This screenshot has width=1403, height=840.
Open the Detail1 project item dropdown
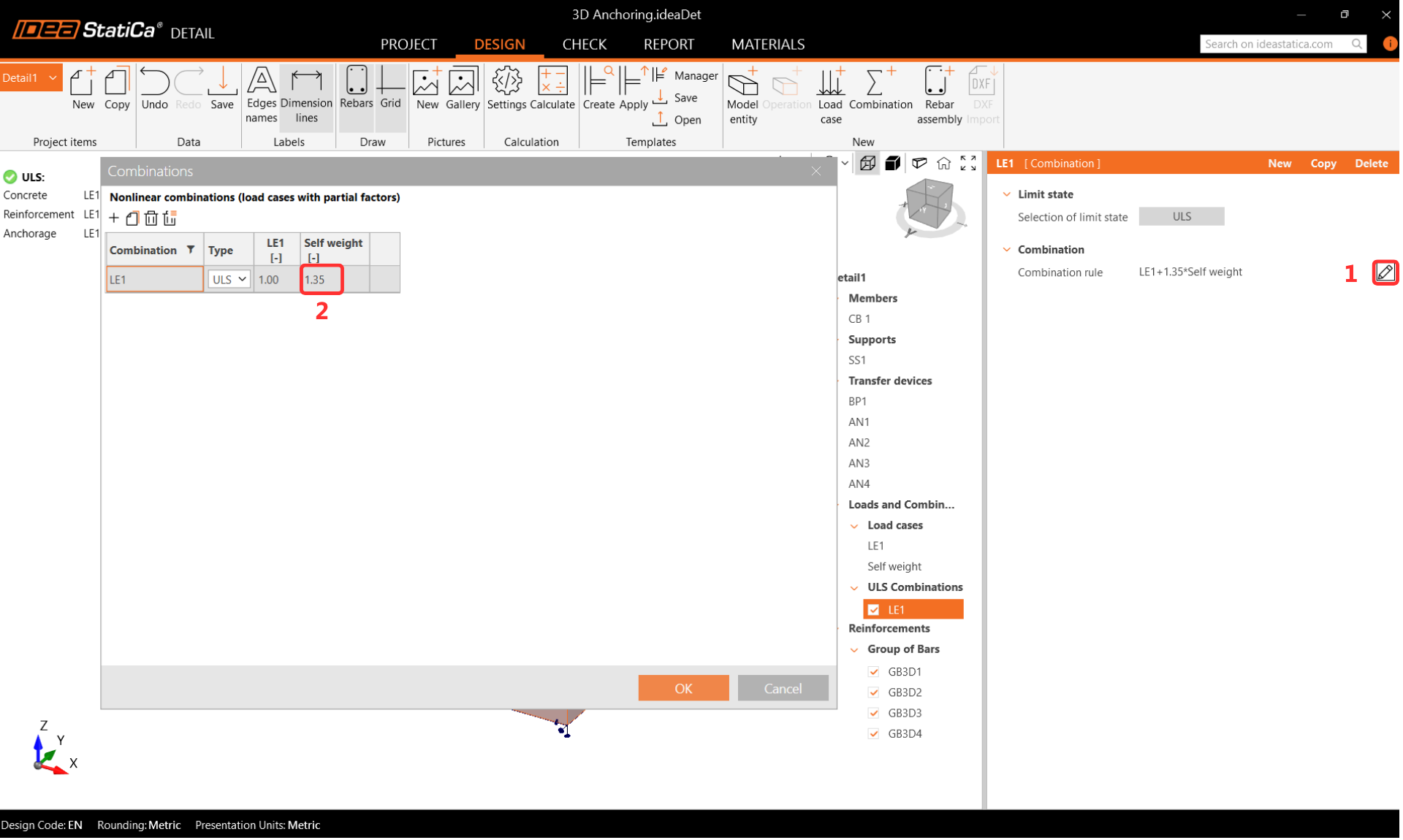coord(53,77)
